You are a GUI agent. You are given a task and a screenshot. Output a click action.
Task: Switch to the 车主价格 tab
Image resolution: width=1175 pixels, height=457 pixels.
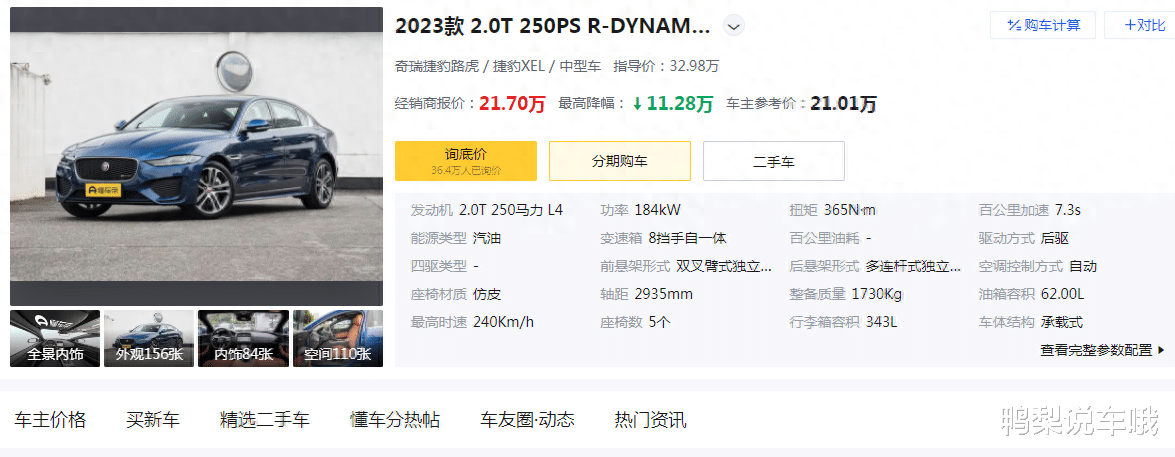tap(50, 420)
